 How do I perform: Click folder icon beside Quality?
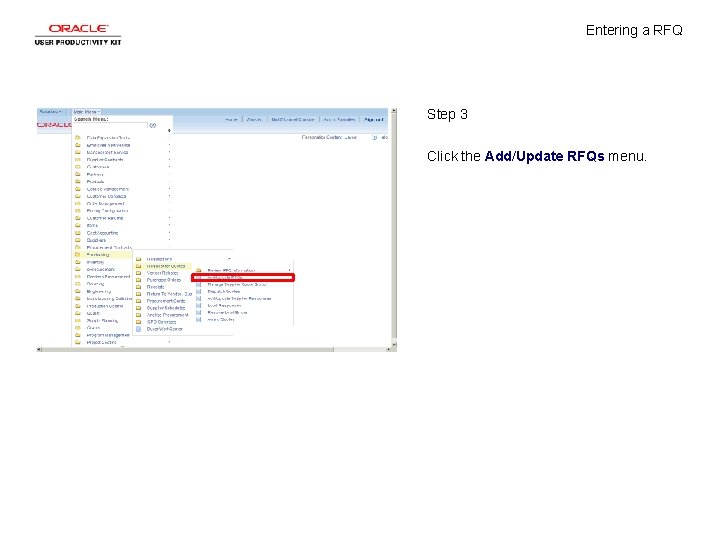(x=78, y=313)
